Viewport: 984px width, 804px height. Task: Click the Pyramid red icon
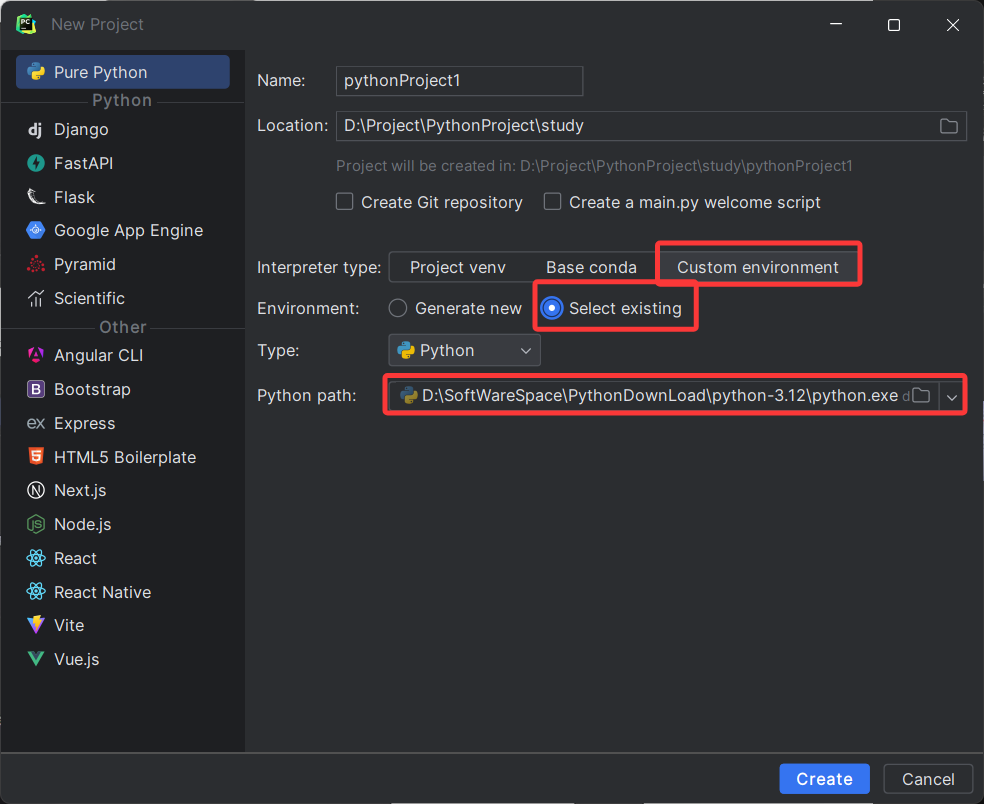pos(36,264)
